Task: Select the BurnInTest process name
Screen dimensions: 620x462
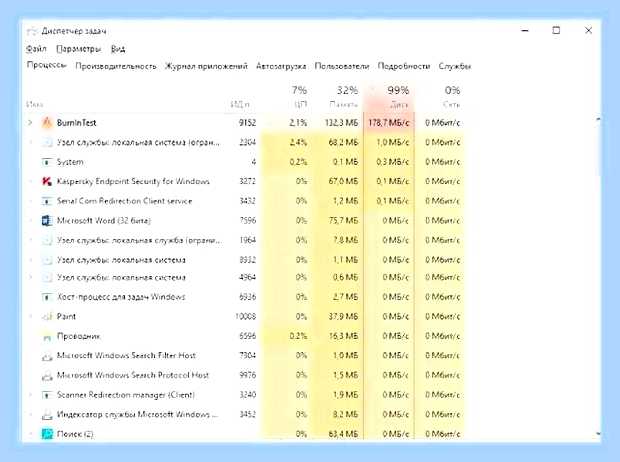Action: [76, 123]
